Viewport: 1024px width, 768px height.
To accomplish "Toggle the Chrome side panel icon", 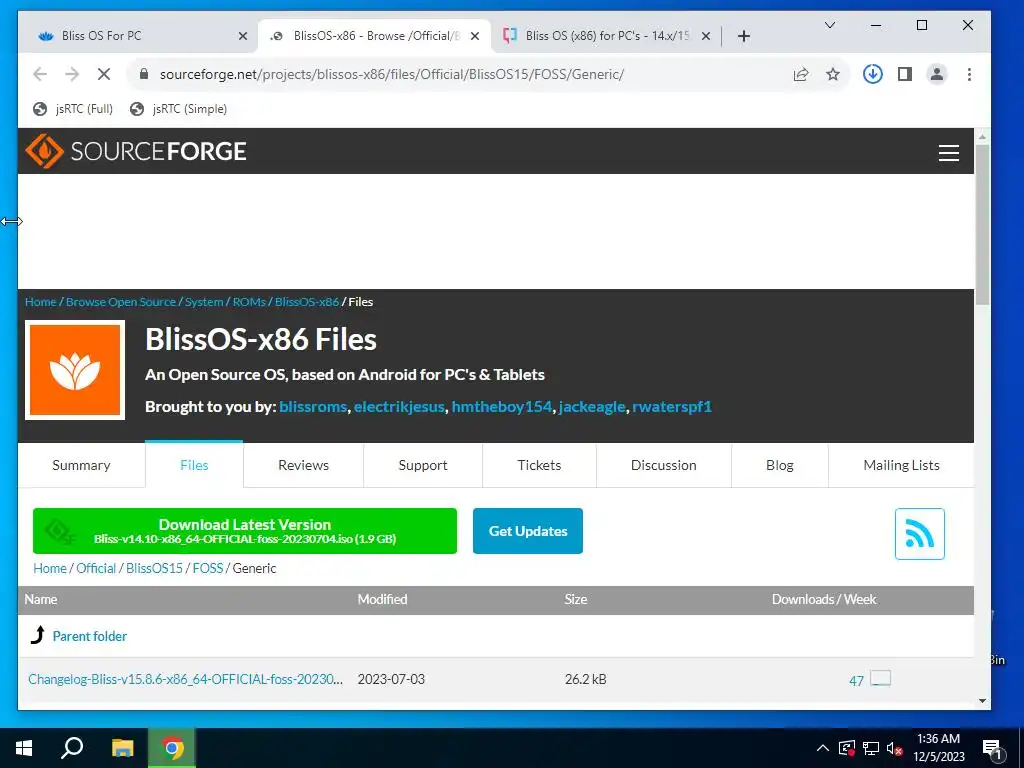I will (904, 74).
